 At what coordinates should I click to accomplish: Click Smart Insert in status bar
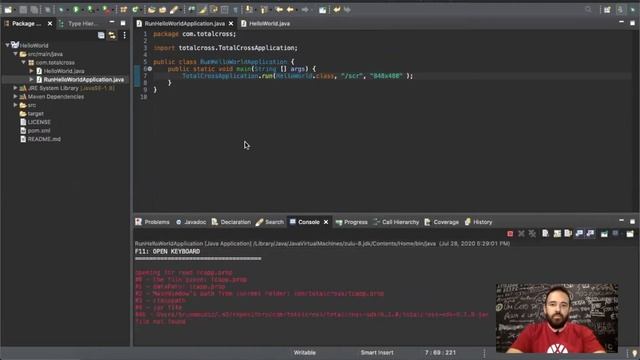(x=377, y=353)
